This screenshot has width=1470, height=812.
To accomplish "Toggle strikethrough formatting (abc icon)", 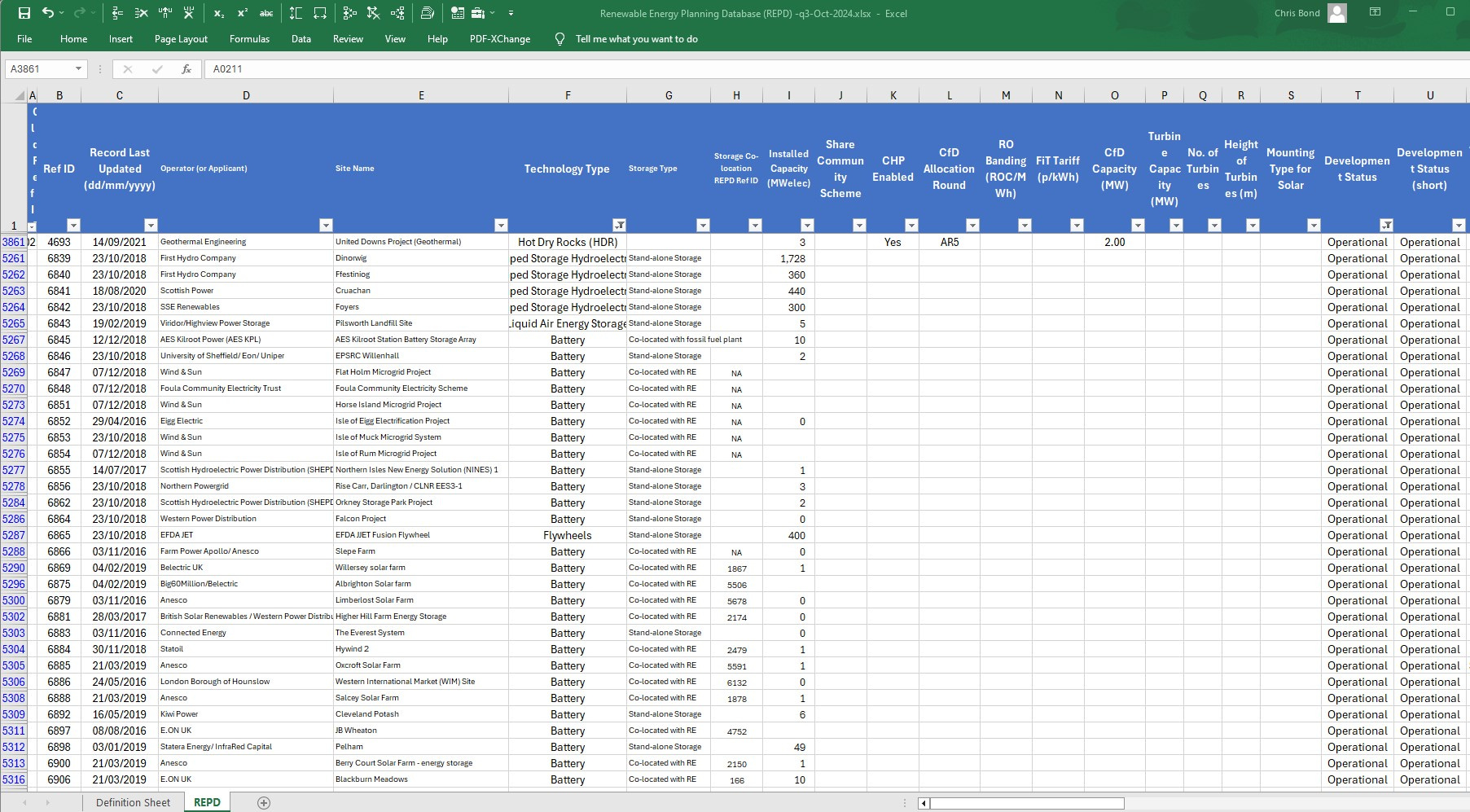I will tap(266, 13).
